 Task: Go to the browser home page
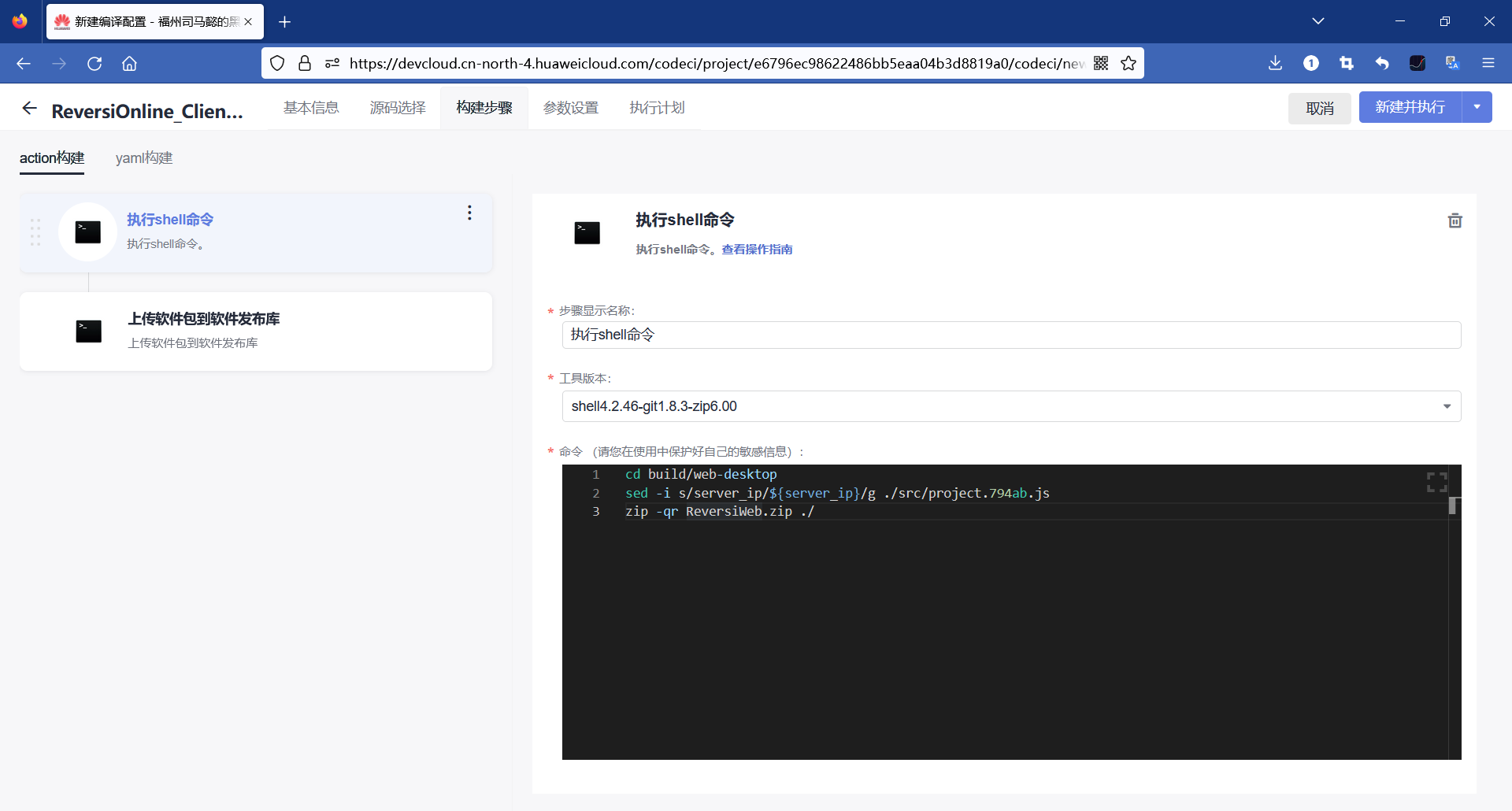tap(129, 63)
